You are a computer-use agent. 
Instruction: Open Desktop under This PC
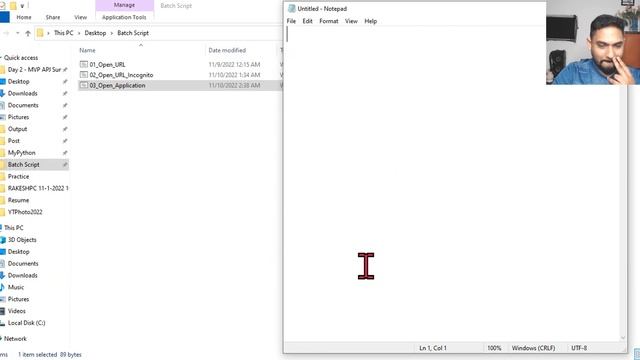(x=18, y=252)
